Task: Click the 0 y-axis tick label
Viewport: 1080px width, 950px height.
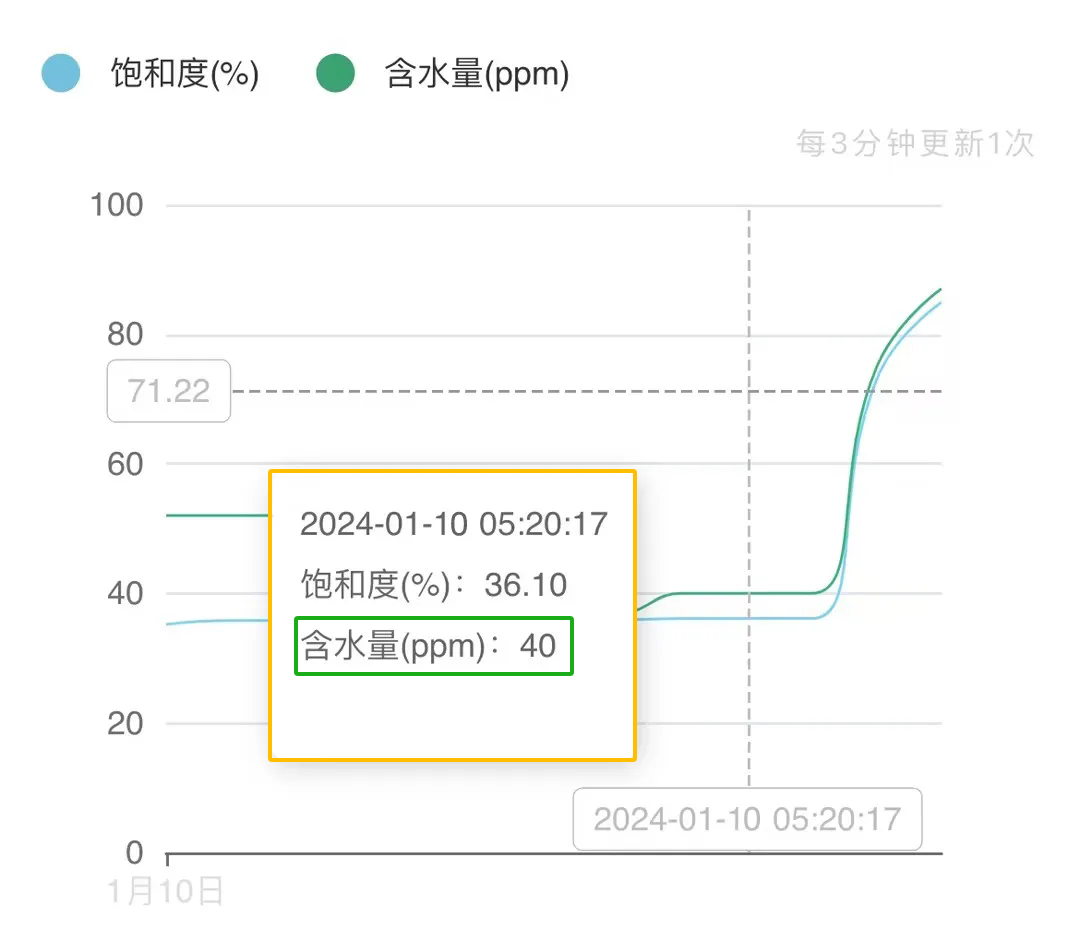Action: tap(135, 853)
